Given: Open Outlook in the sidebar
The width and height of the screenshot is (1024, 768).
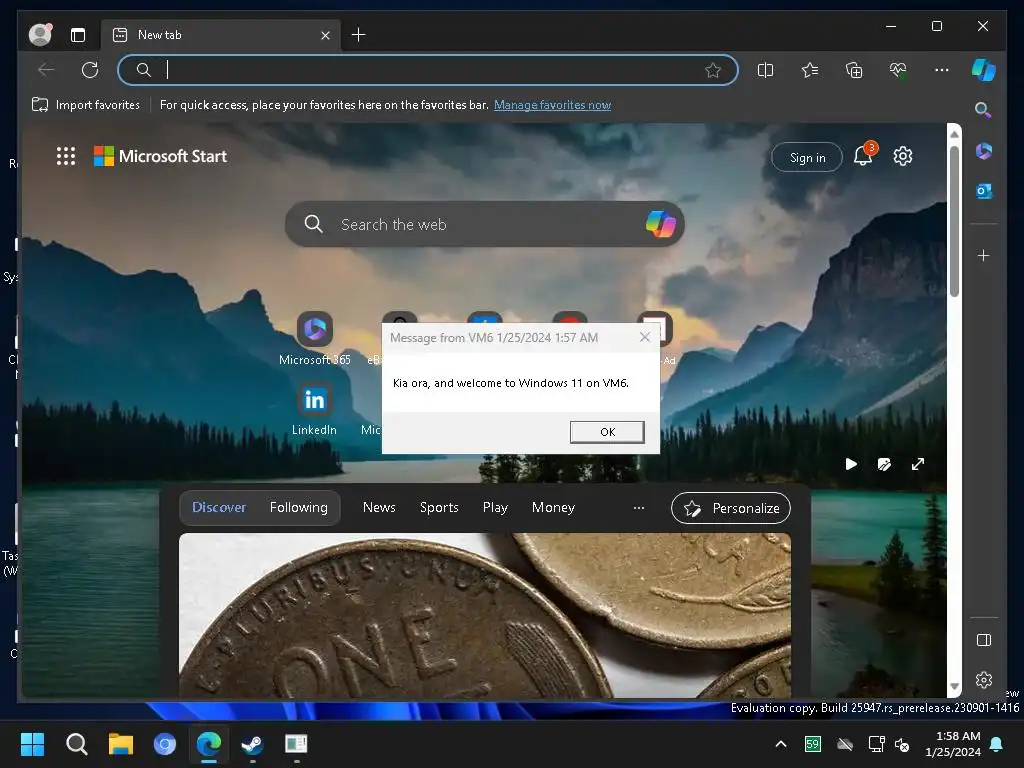Looking at the screenshot, I should (984, 191).
